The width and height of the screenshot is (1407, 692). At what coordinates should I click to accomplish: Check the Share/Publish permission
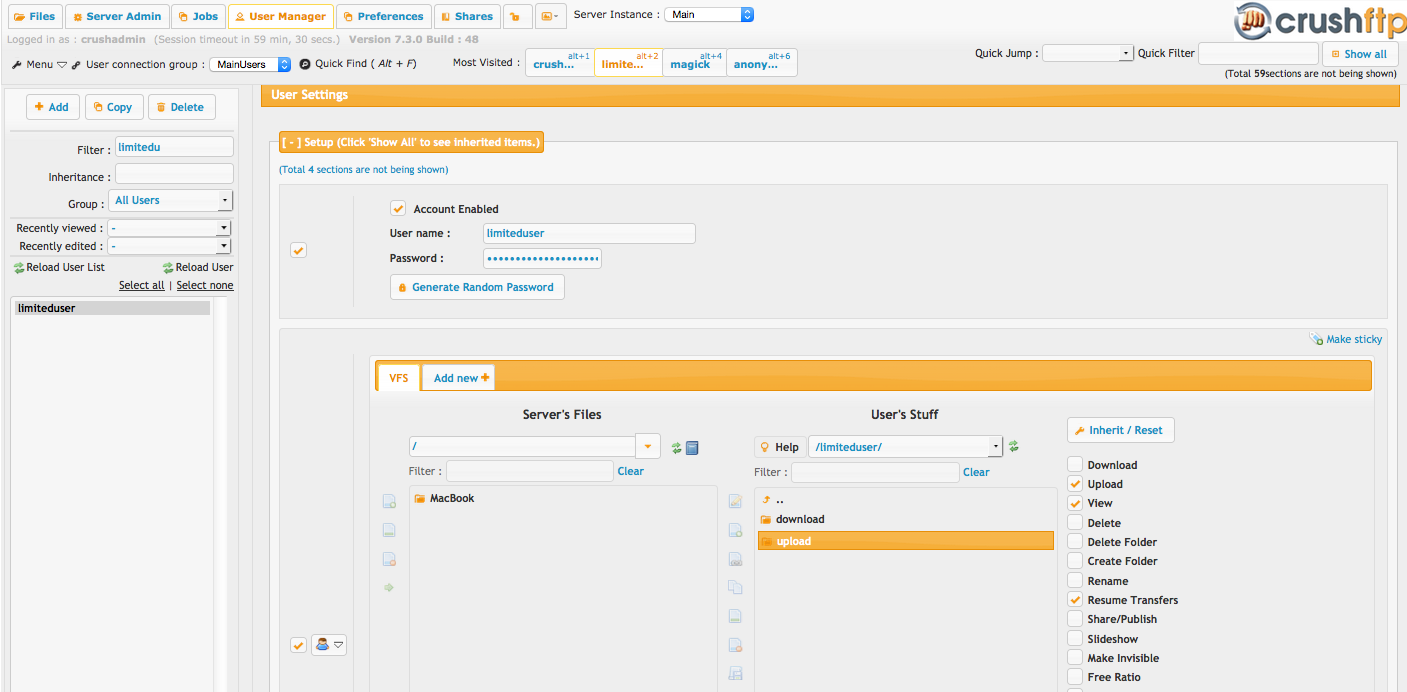point(1075,619)
